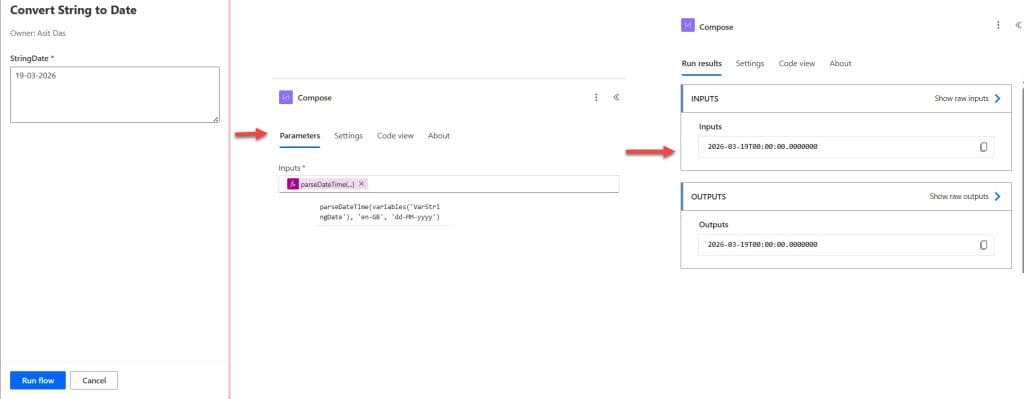Click the OUTPUTS section header
1024x399 pixels.
point(846,197)
